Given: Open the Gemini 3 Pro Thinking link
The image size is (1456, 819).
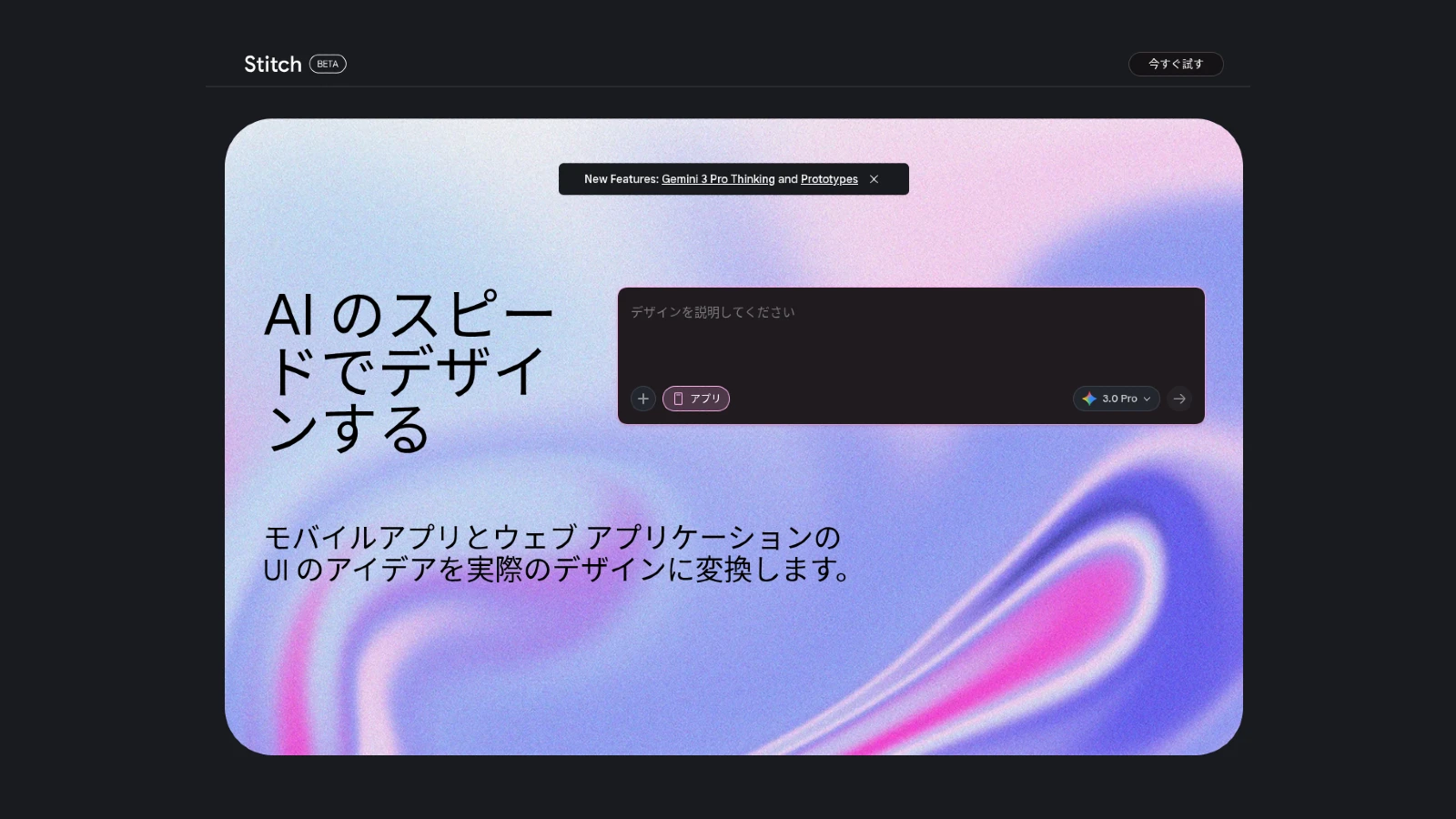Looking at the screenshot, I should tap(718, 179).
